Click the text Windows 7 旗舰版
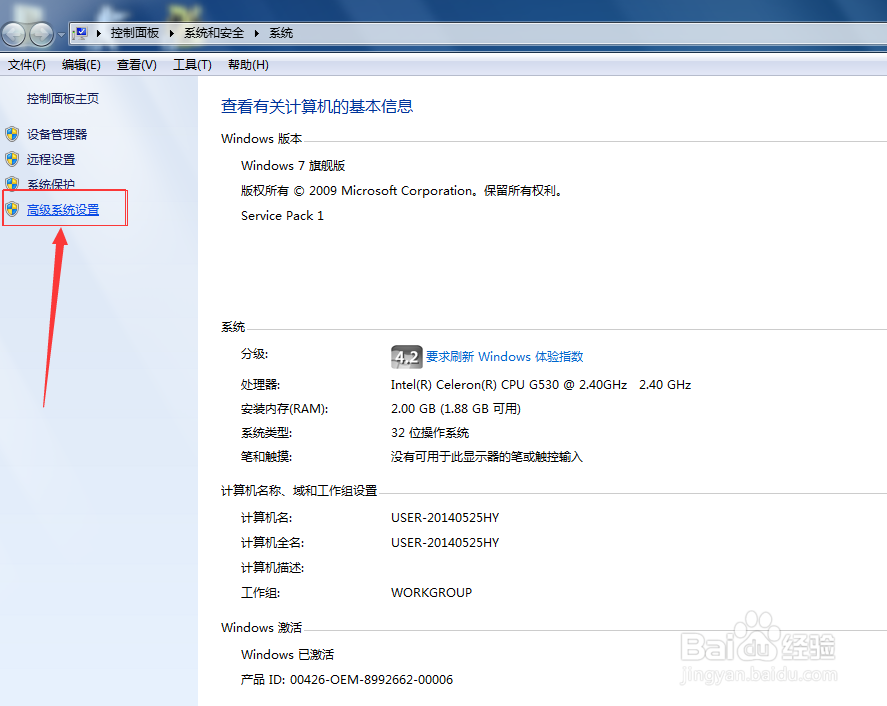The width and height of the screenshot is (887, 706). pos(293,166)
